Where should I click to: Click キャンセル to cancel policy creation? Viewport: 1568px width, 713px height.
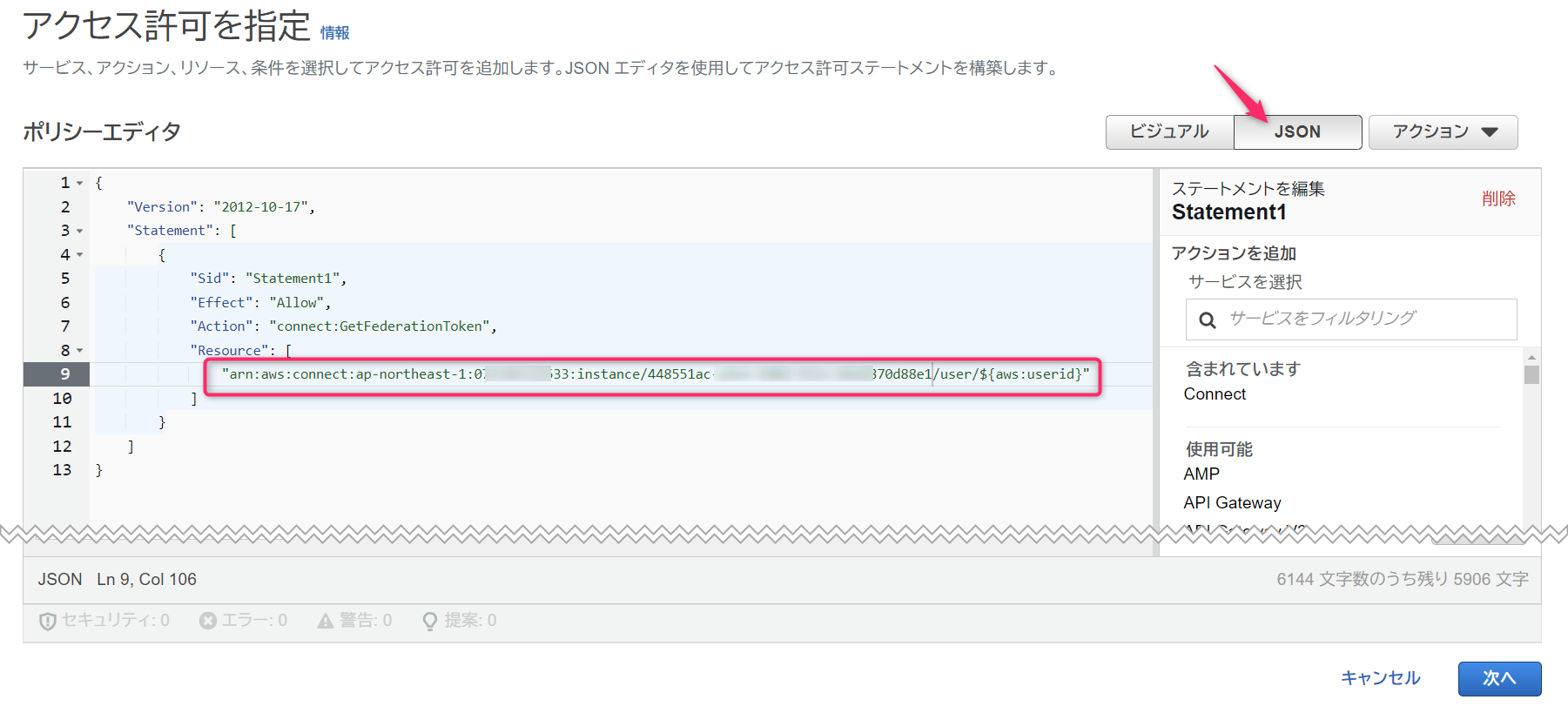click(1380, 678)
